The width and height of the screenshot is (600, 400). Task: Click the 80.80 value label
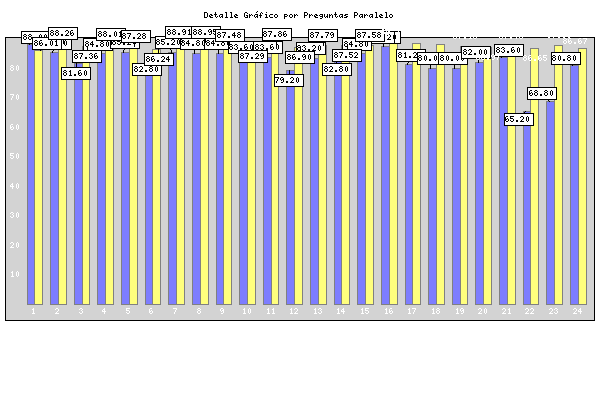point(566,59)
